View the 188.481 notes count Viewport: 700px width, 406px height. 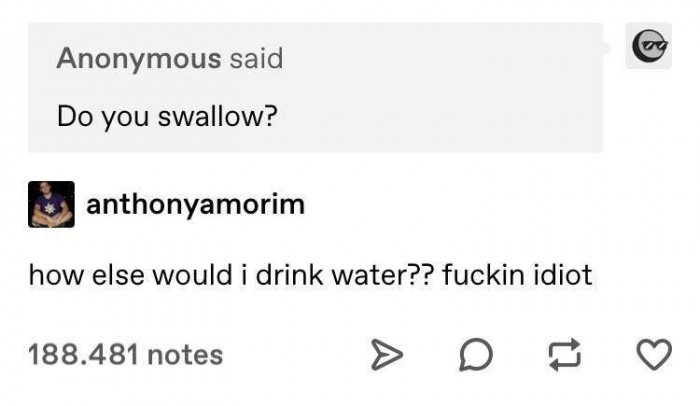tap(125, 355)
